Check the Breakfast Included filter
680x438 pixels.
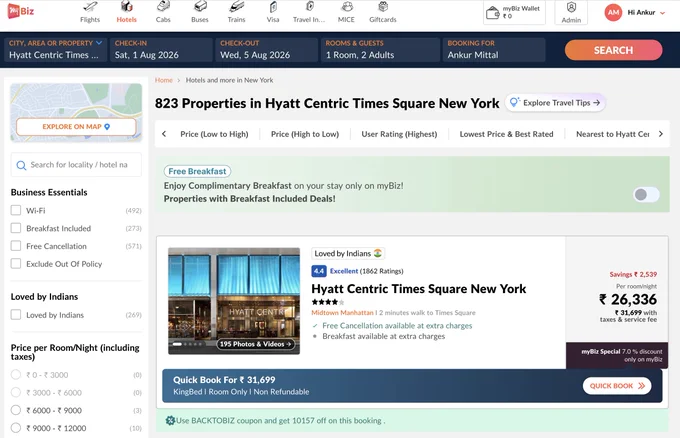click(x=16, y=228)
